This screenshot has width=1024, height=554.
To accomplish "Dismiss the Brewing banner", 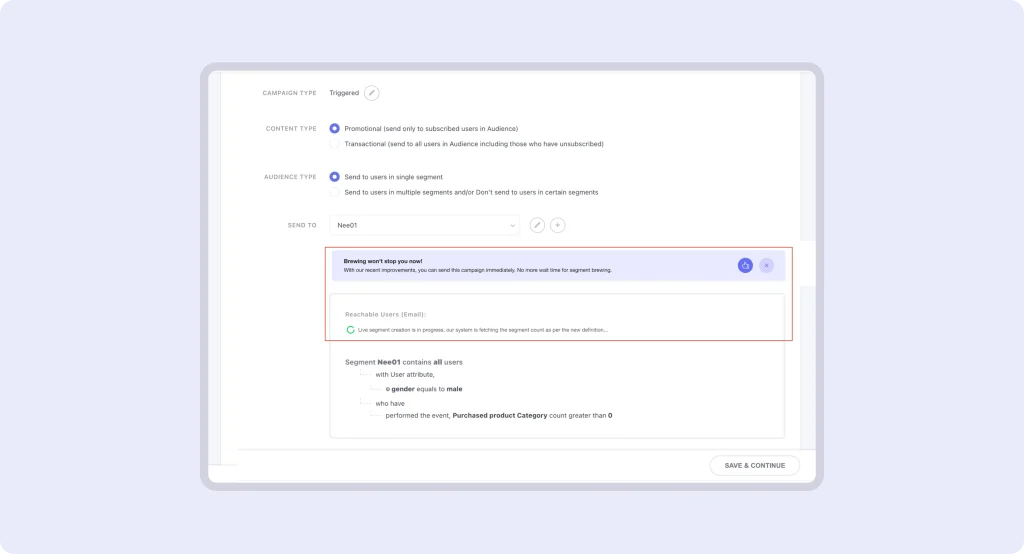I will tap(766, 265).
